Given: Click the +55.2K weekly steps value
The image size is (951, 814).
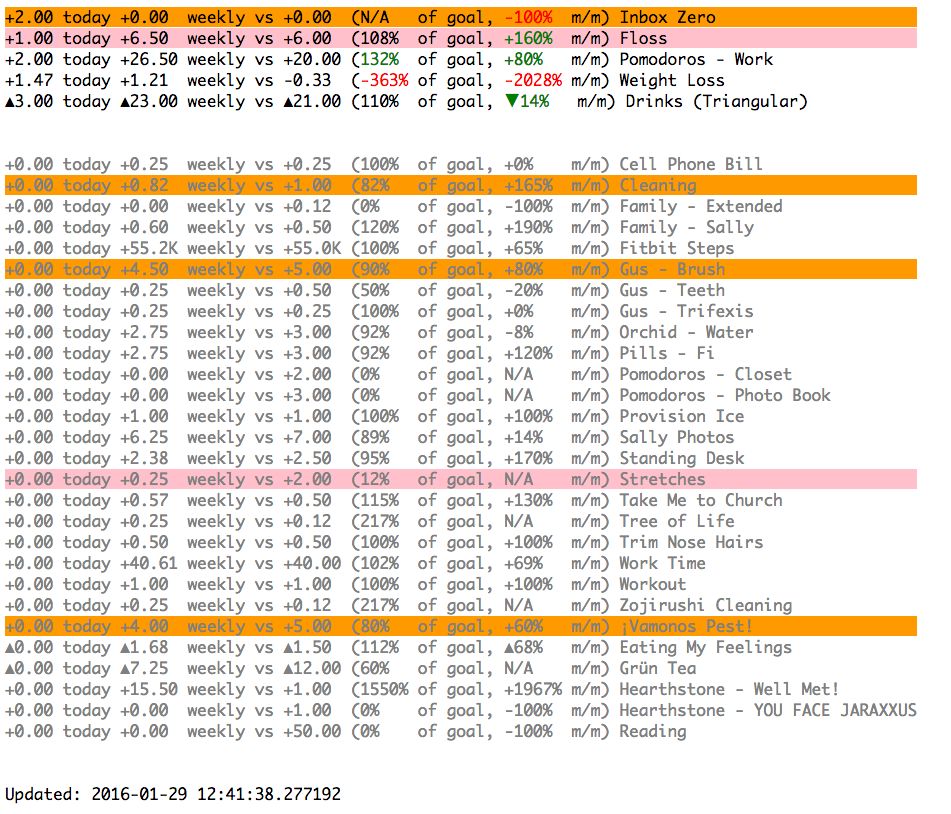Looking at the screenshot, I should click(x=149, y=249).
